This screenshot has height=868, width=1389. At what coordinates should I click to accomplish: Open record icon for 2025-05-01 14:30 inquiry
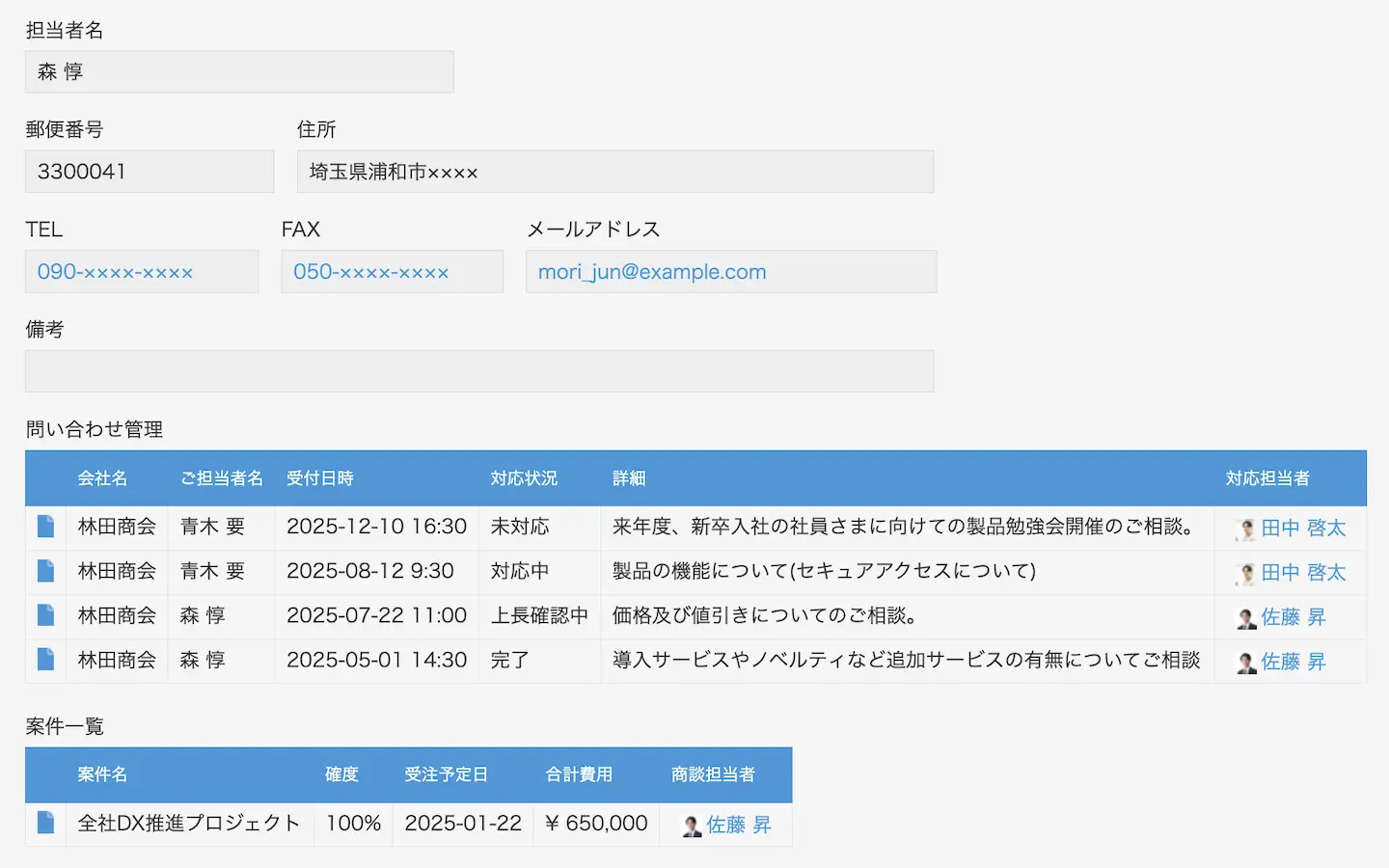[45, 660]
